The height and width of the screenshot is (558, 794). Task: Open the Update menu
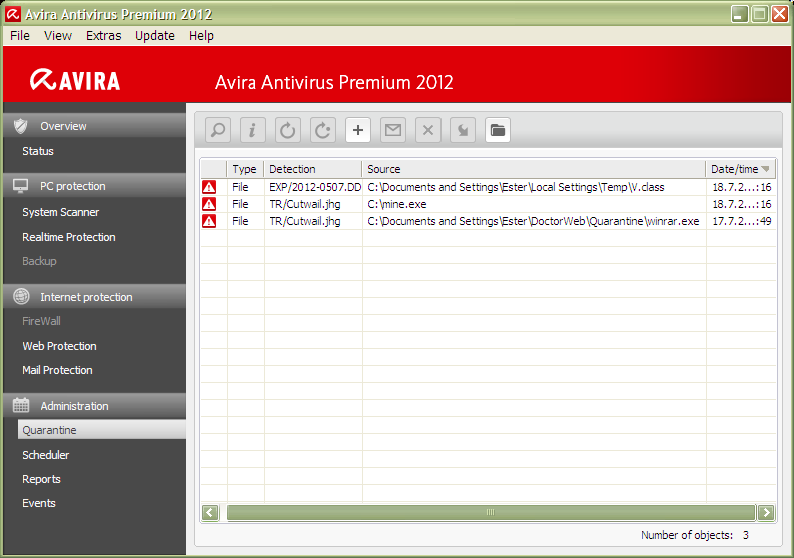tap(154, 36)
